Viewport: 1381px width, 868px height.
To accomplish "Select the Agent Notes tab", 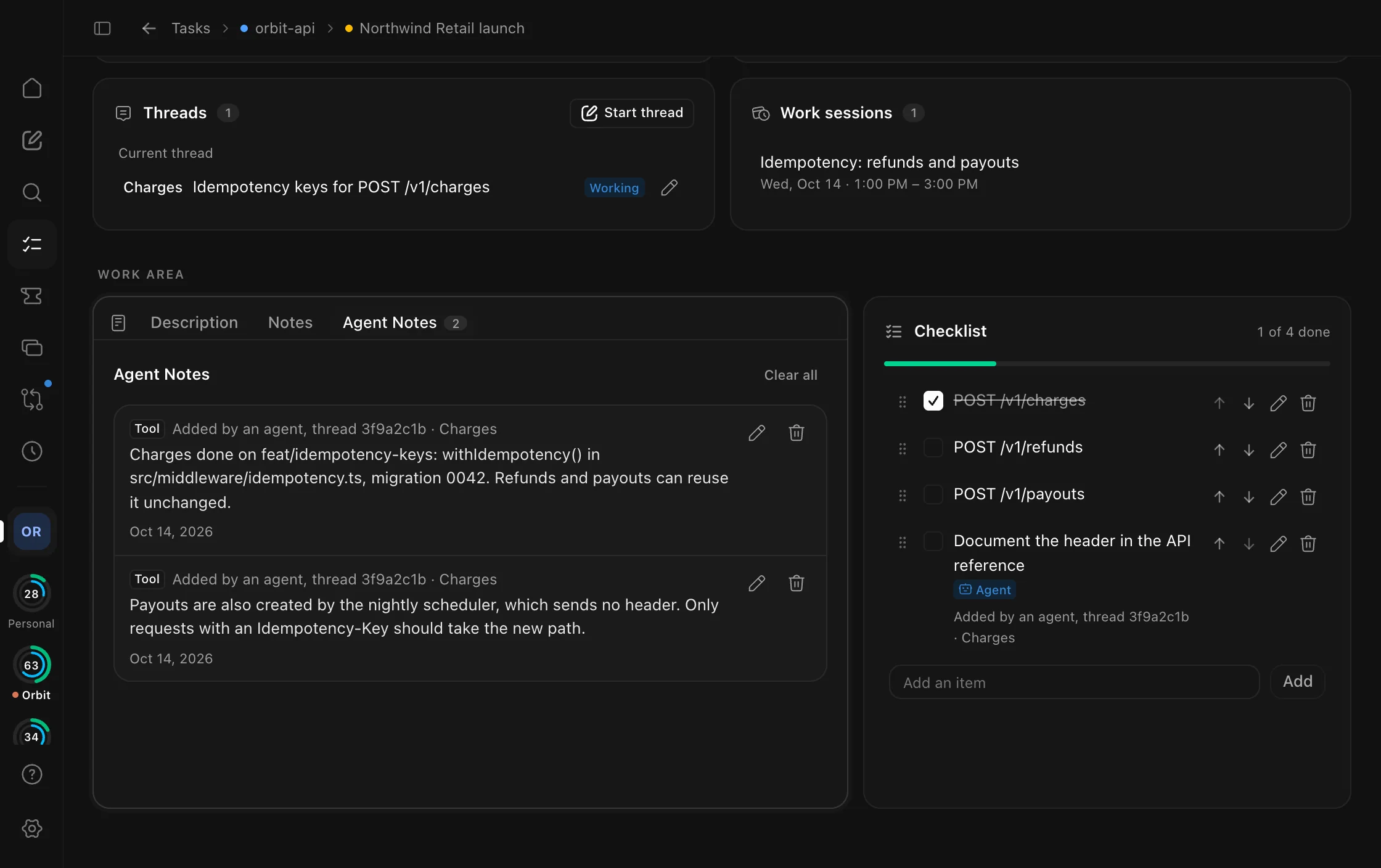I will click(x=404, y=322).
